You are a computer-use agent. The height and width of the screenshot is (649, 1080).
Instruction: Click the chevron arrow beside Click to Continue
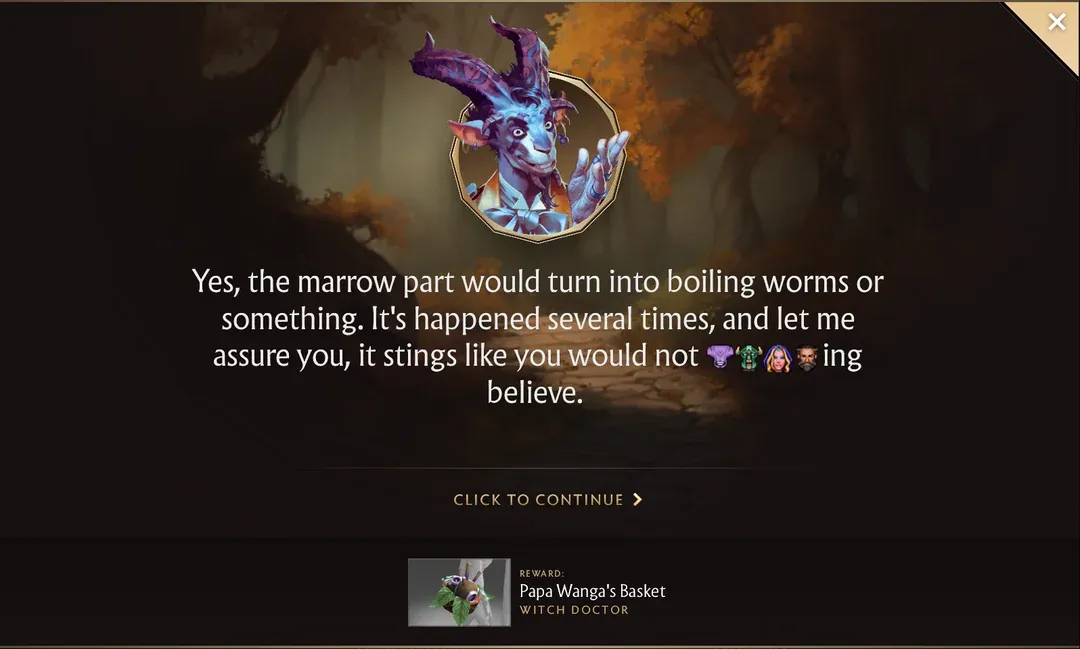tap(637, 499)
